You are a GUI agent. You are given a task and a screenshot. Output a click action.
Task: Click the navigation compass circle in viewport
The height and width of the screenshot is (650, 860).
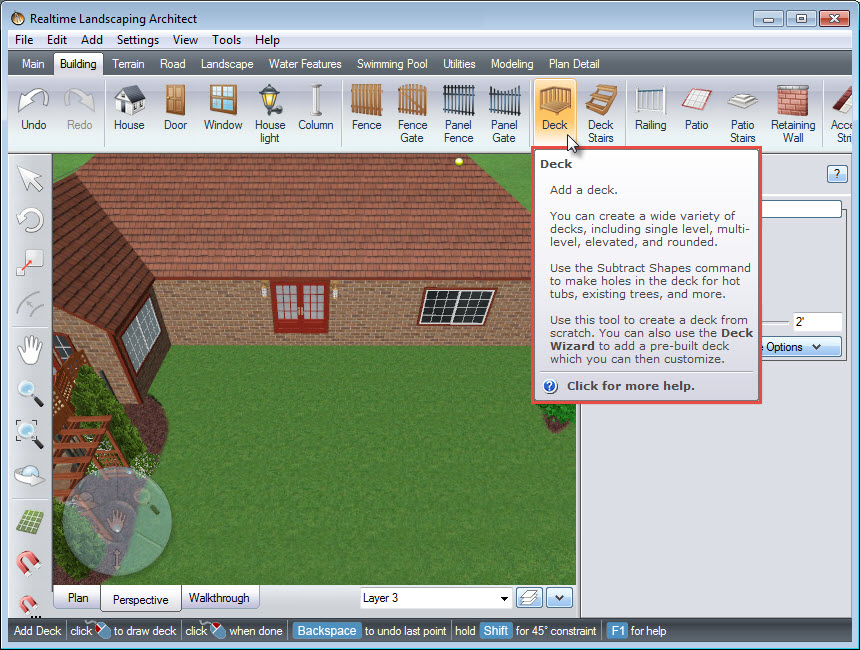pyautogui.click(x=117, y=522)
